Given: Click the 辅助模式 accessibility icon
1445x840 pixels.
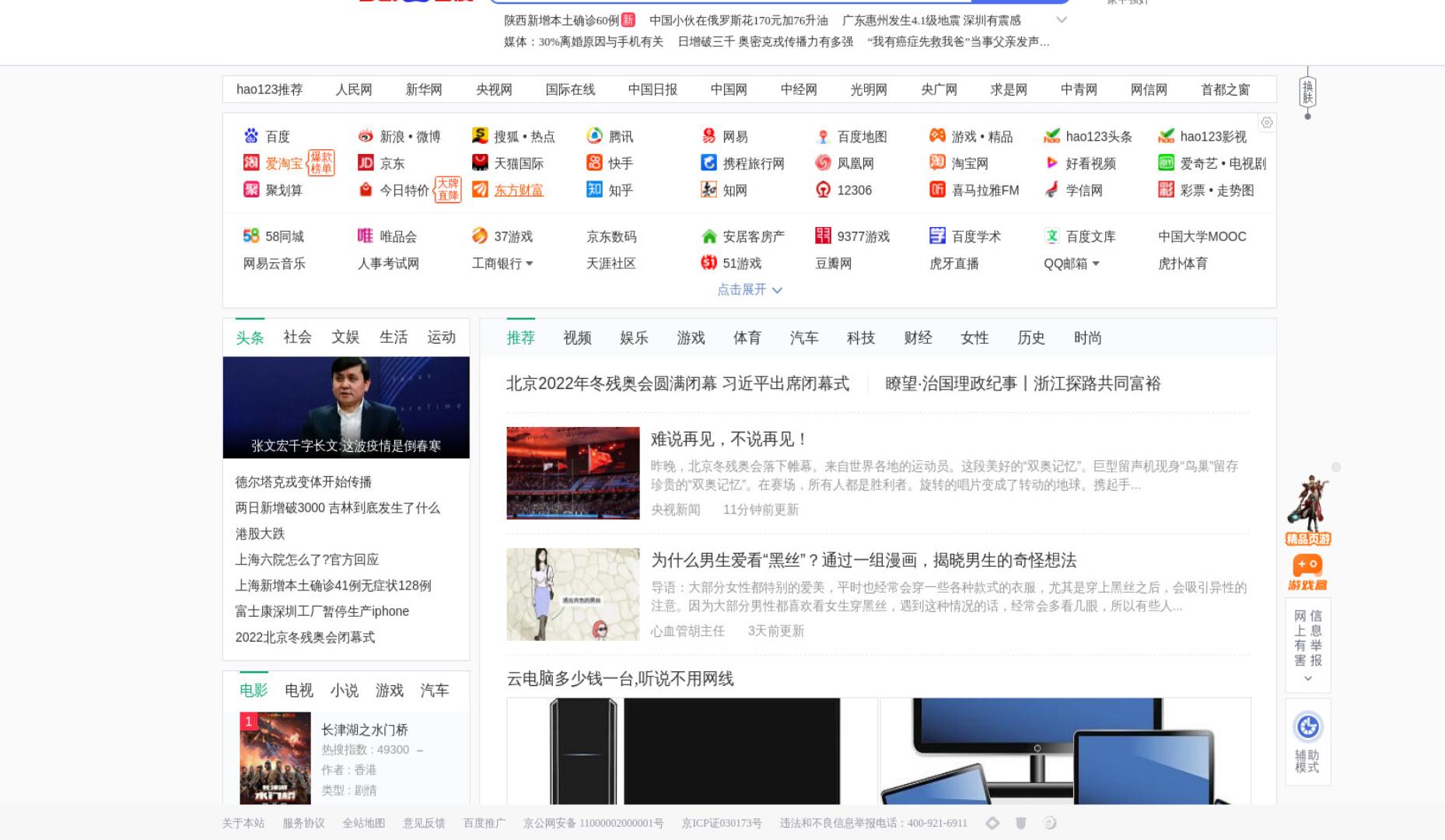Looking at the screenshot, I should [1307, 727].
